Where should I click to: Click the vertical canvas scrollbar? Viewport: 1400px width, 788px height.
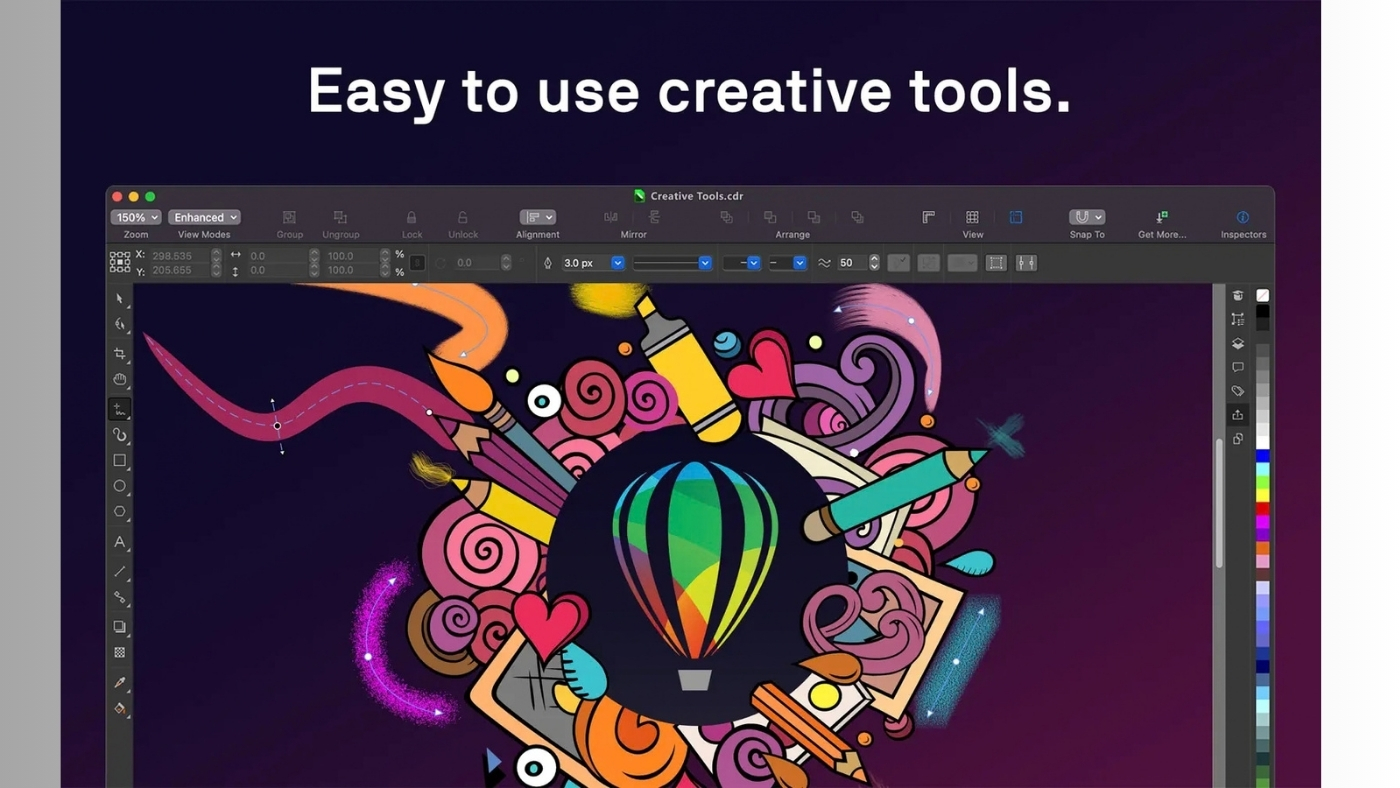click(1219, 503)
